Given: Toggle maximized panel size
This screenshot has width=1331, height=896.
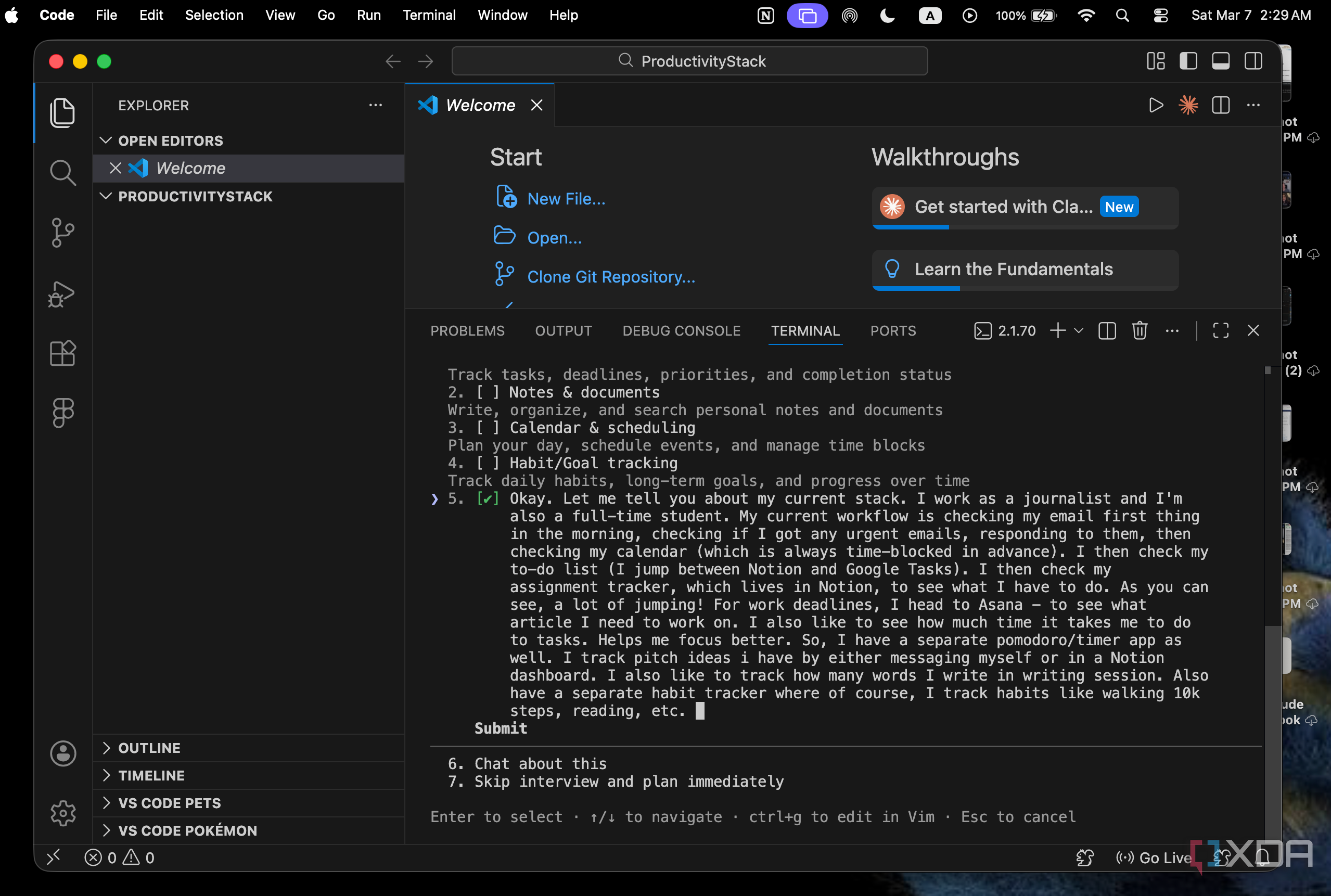Looking at the screenshot, I should point(1221,330).
